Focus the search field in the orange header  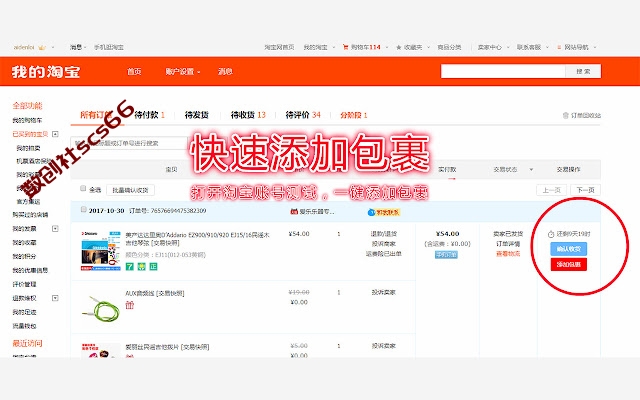[503, 71]
